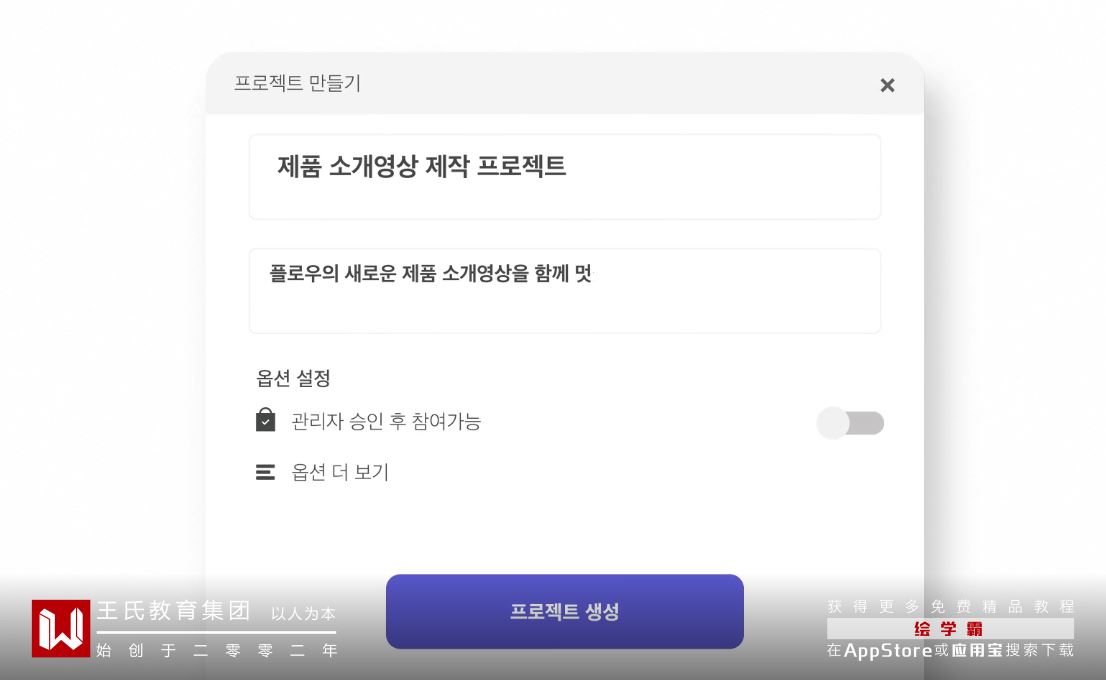Focus the project title field 제품 소개영상 제작 프로젝트
This screenshot has width=1106, height=680.
(564, 176)
